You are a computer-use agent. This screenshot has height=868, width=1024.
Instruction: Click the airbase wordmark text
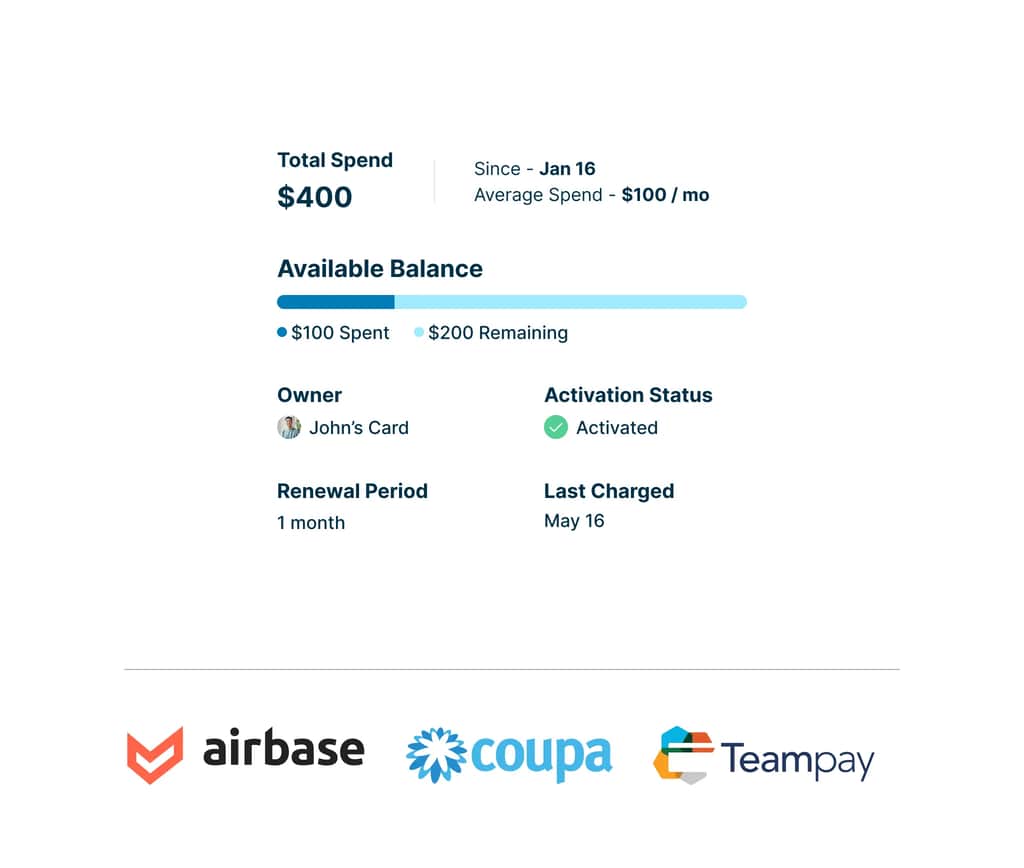[284, 750]
